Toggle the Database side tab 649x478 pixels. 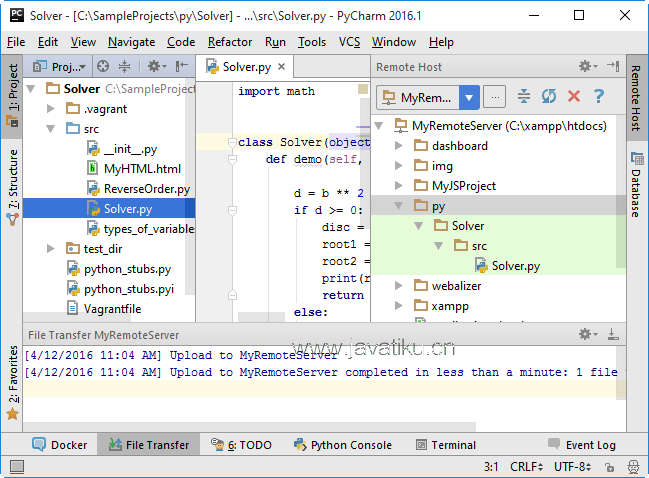tap(637, 185)
